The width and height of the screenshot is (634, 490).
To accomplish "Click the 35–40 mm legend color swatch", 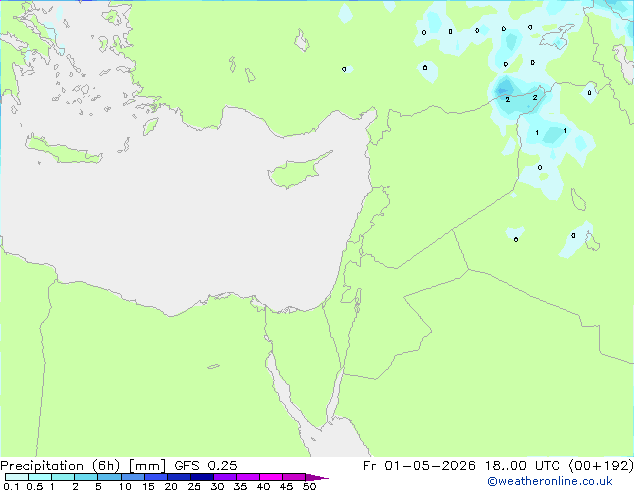I will [247, 477].
